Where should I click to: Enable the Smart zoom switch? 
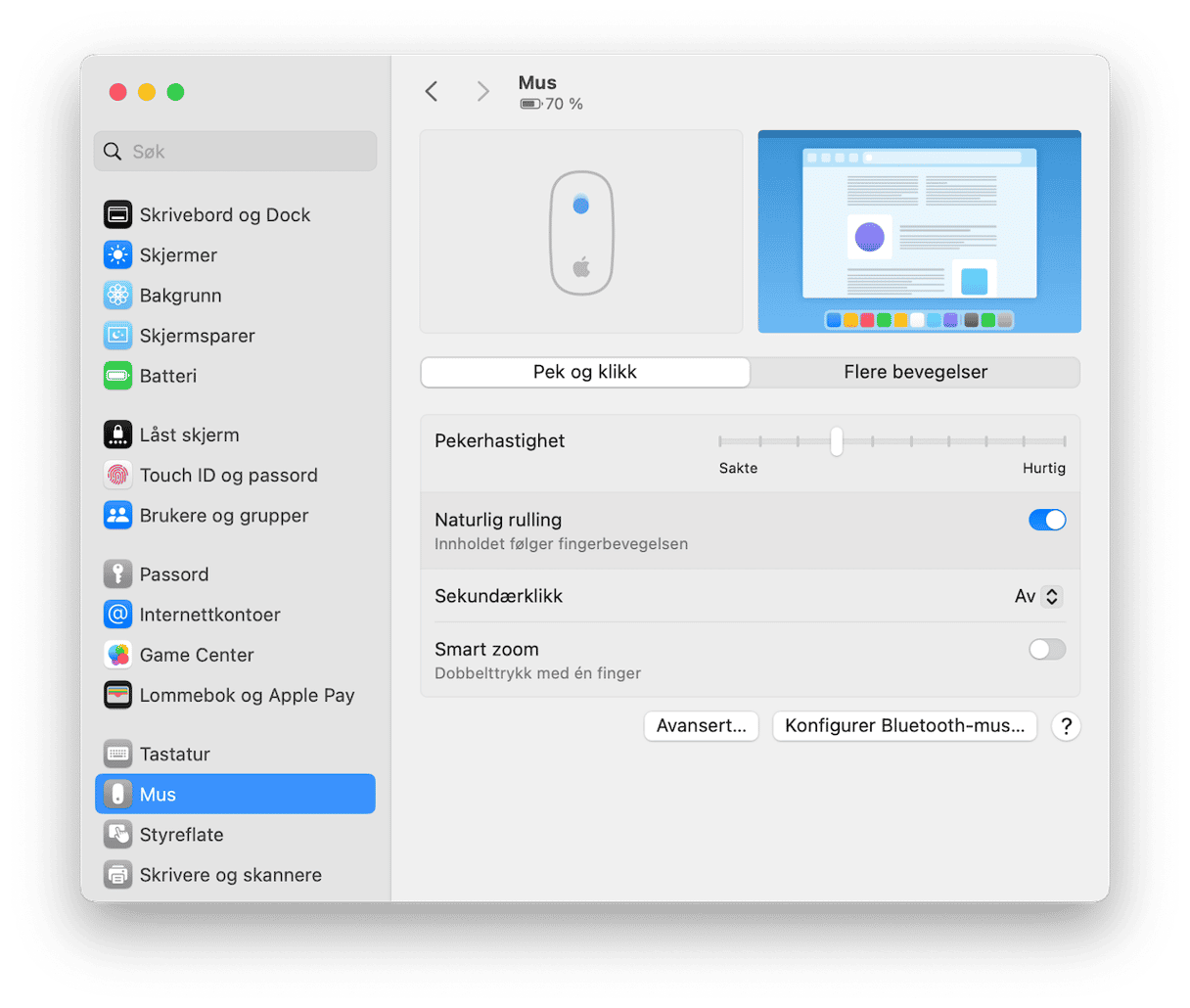1047,649
